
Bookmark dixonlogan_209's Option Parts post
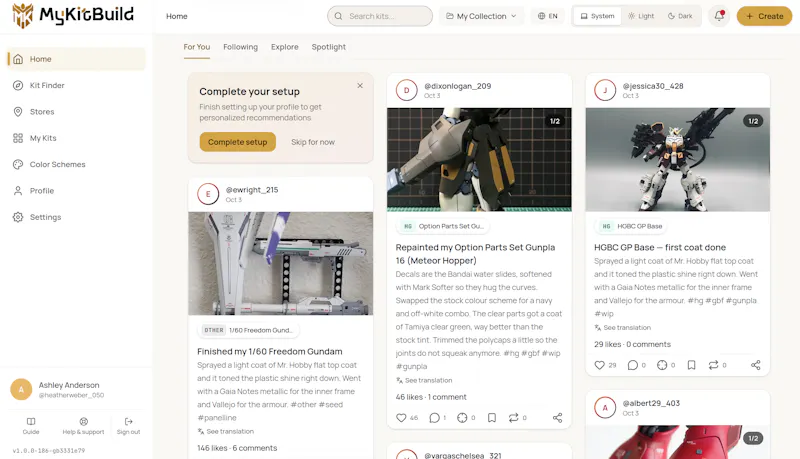tap(492, 418)
